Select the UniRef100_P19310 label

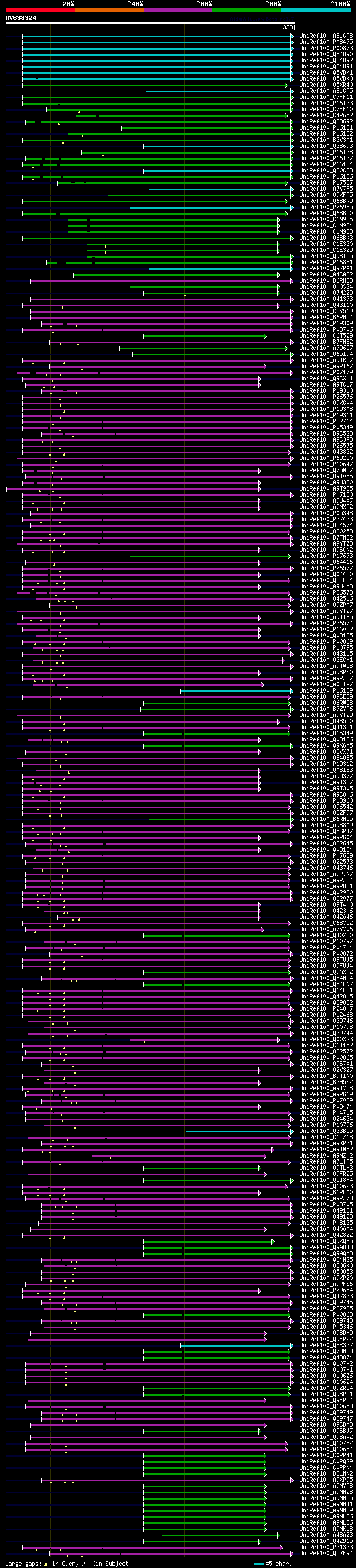(x=326, y=391)
